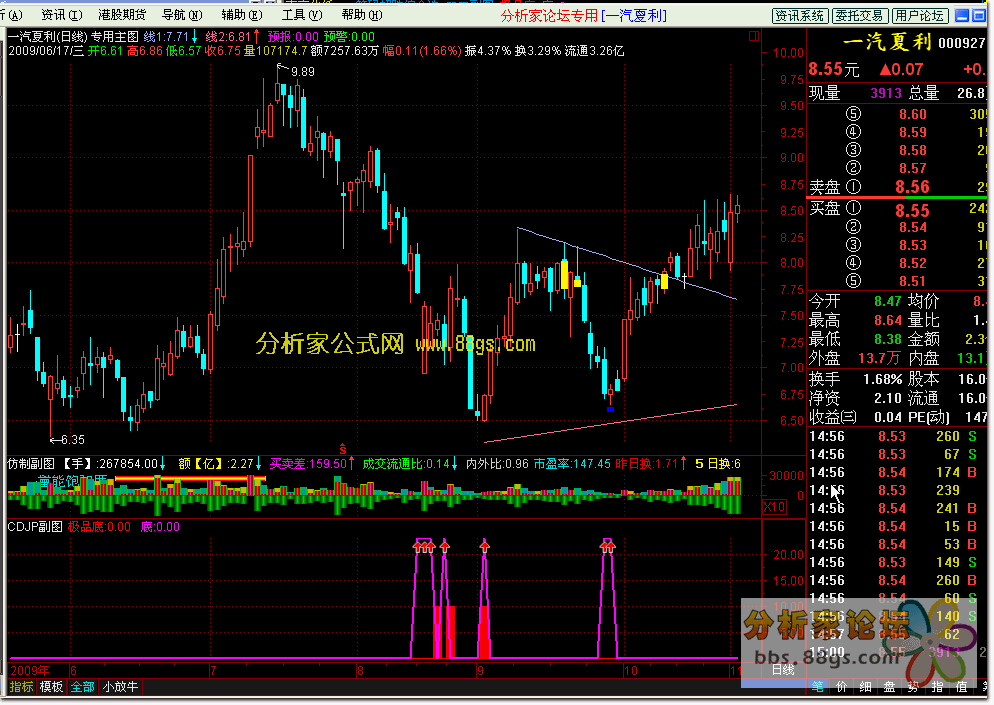Click the 资讯系统 button
The height and width of the screenshot is (705, 994).
pos(800,15)
